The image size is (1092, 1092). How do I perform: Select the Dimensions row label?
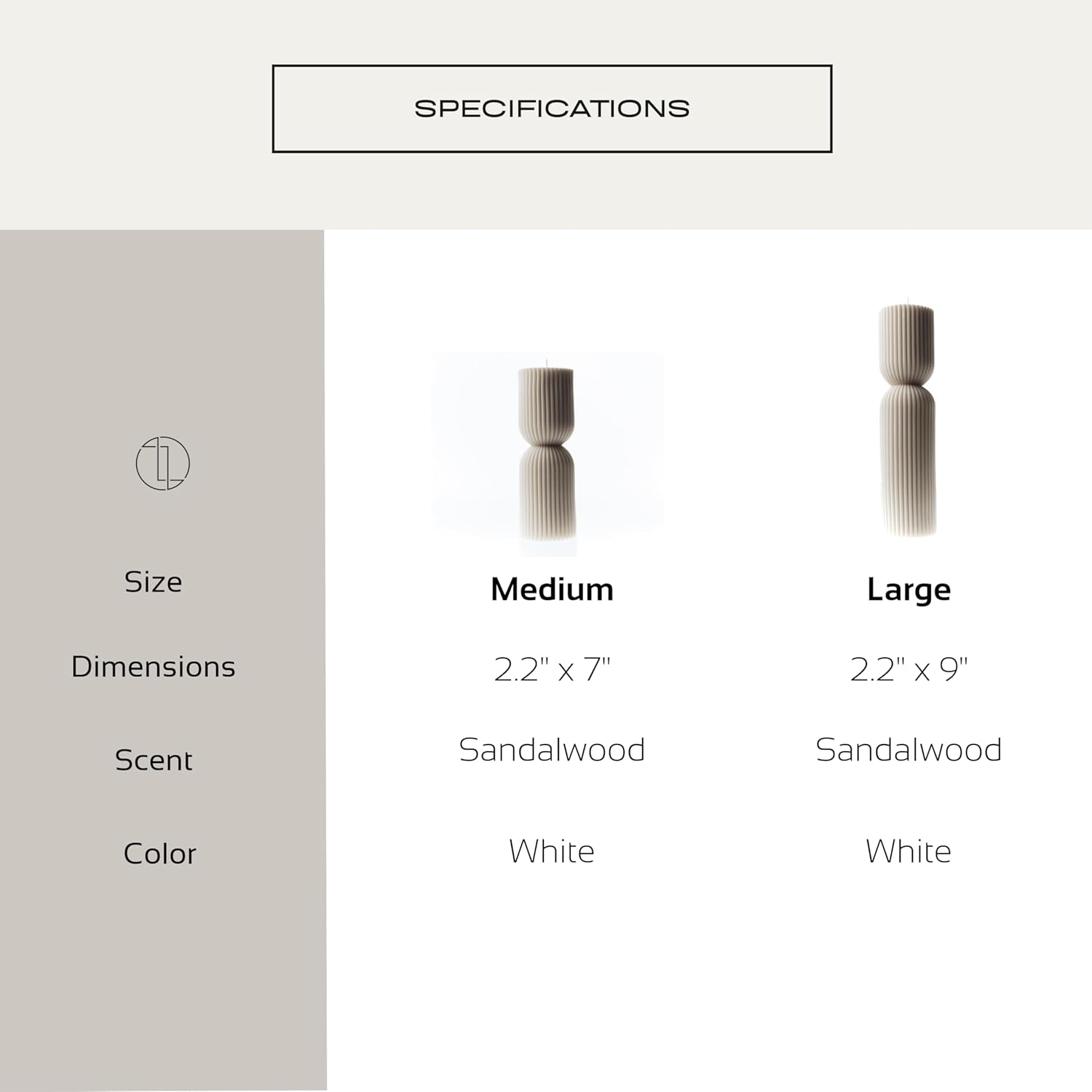pos(153,667)
